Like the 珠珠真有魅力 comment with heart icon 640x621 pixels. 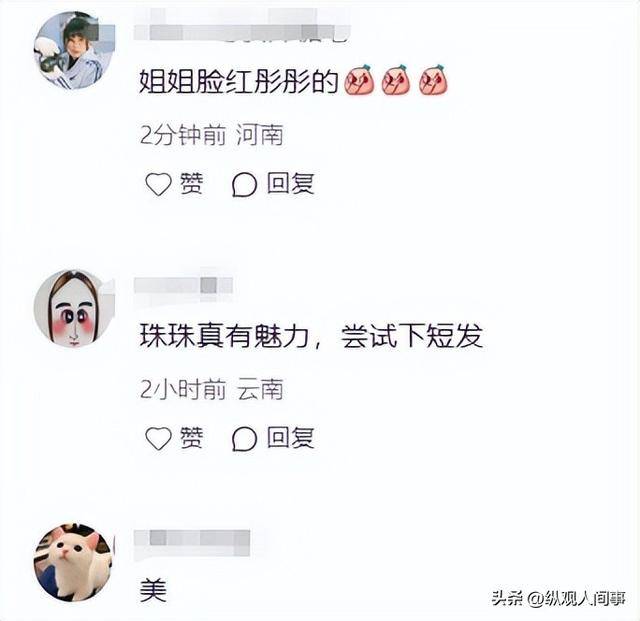click(158, 439)
